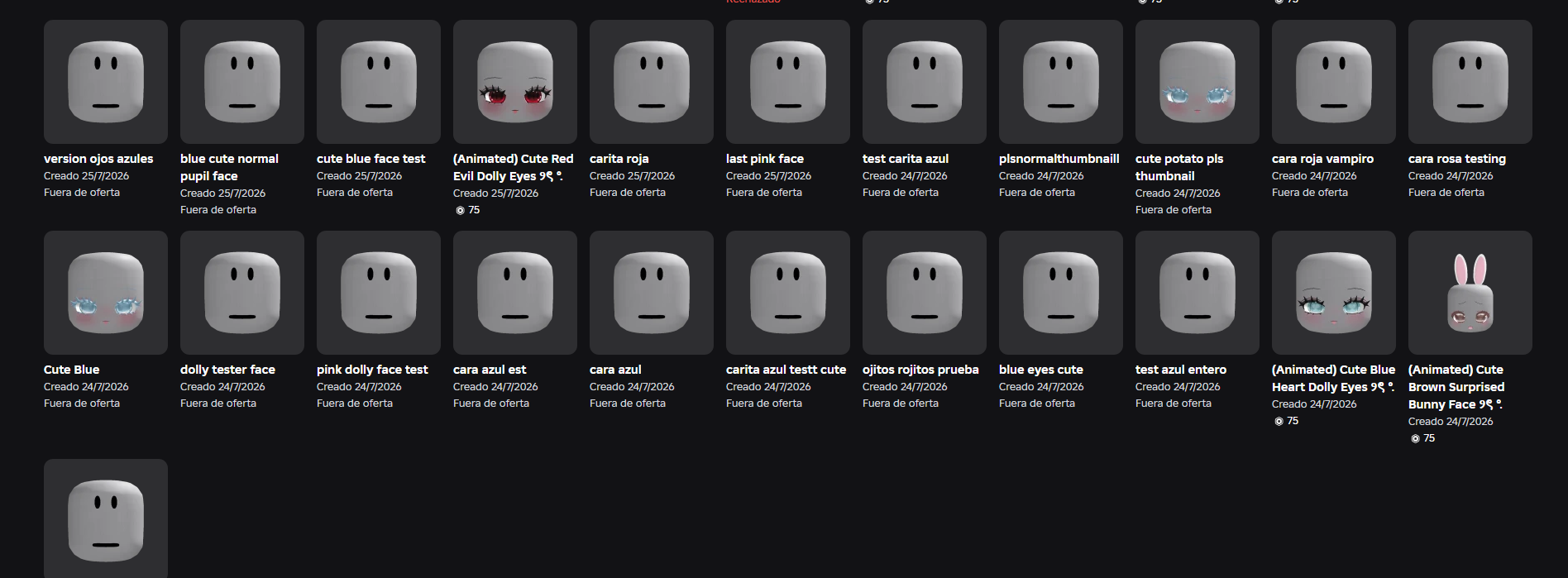Open the 'cute blue face test' title link

pyautogui.click(x=371, y=159)
